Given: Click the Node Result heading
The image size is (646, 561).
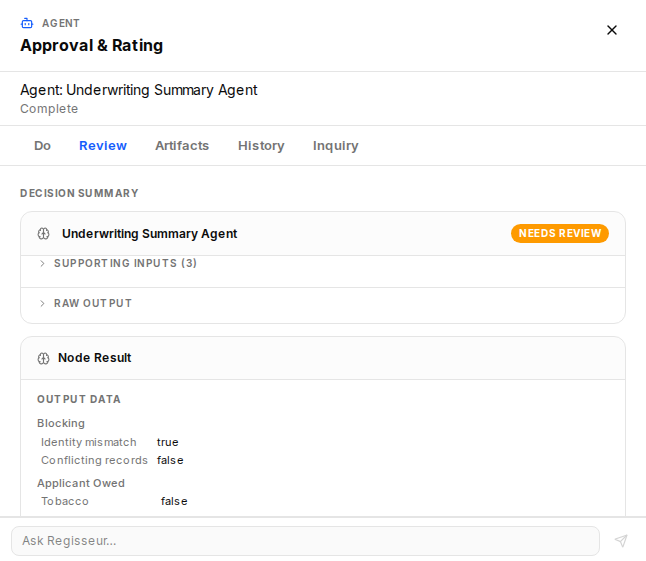Looking at the screenshot, I should [x=95, y=358].
